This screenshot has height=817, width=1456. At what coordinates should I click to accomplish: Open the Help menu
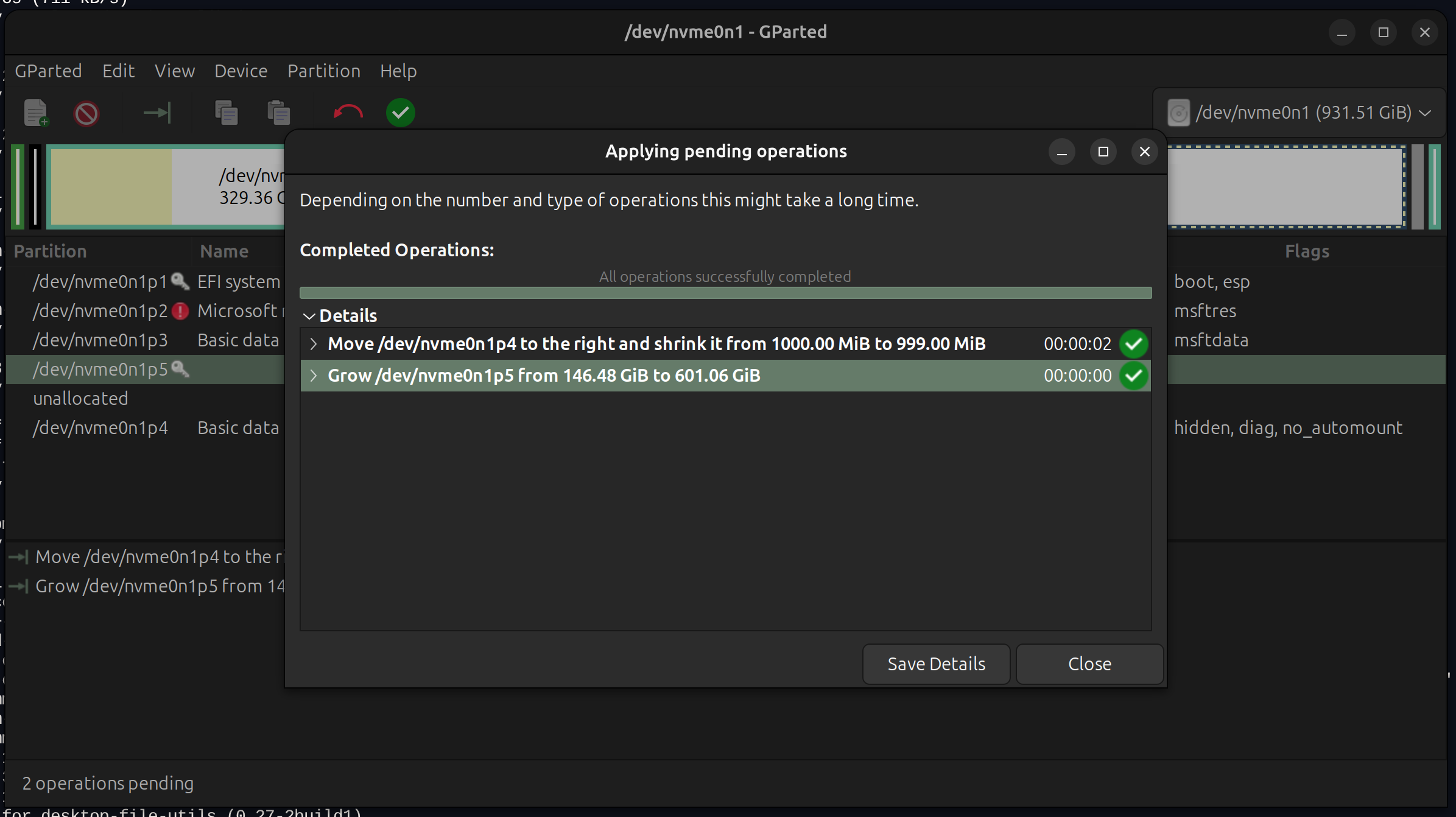click(x=398, y=71)
